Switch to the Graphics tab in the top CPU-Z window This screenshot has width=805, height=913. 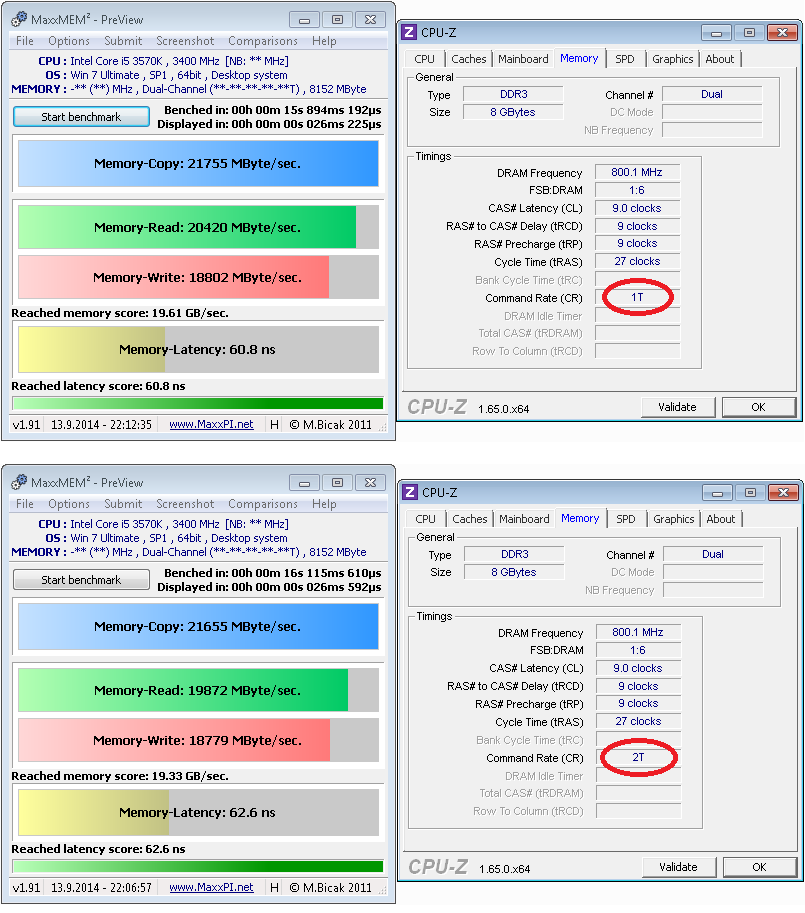tap(673, 59)
